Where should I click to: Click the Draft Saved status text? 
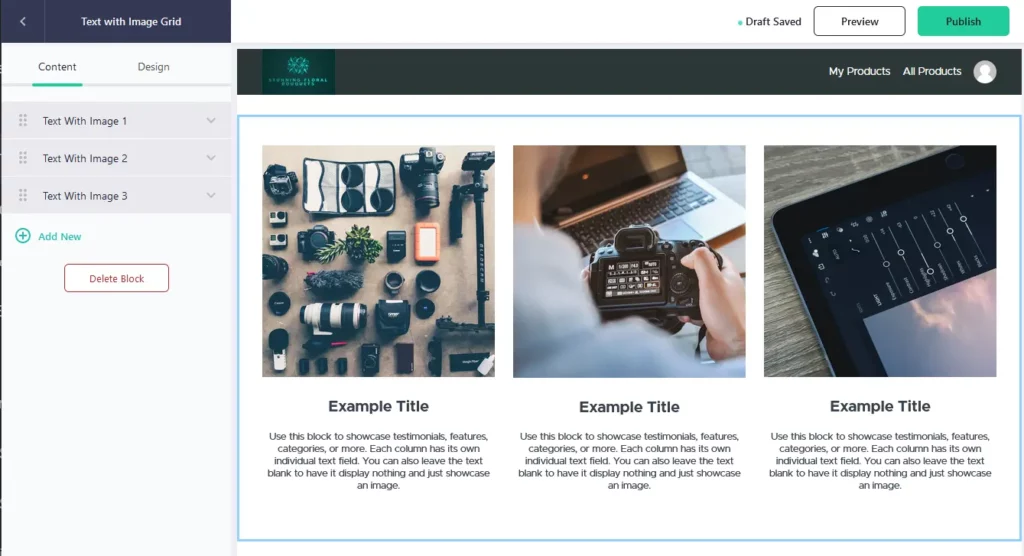coord(773,22)
